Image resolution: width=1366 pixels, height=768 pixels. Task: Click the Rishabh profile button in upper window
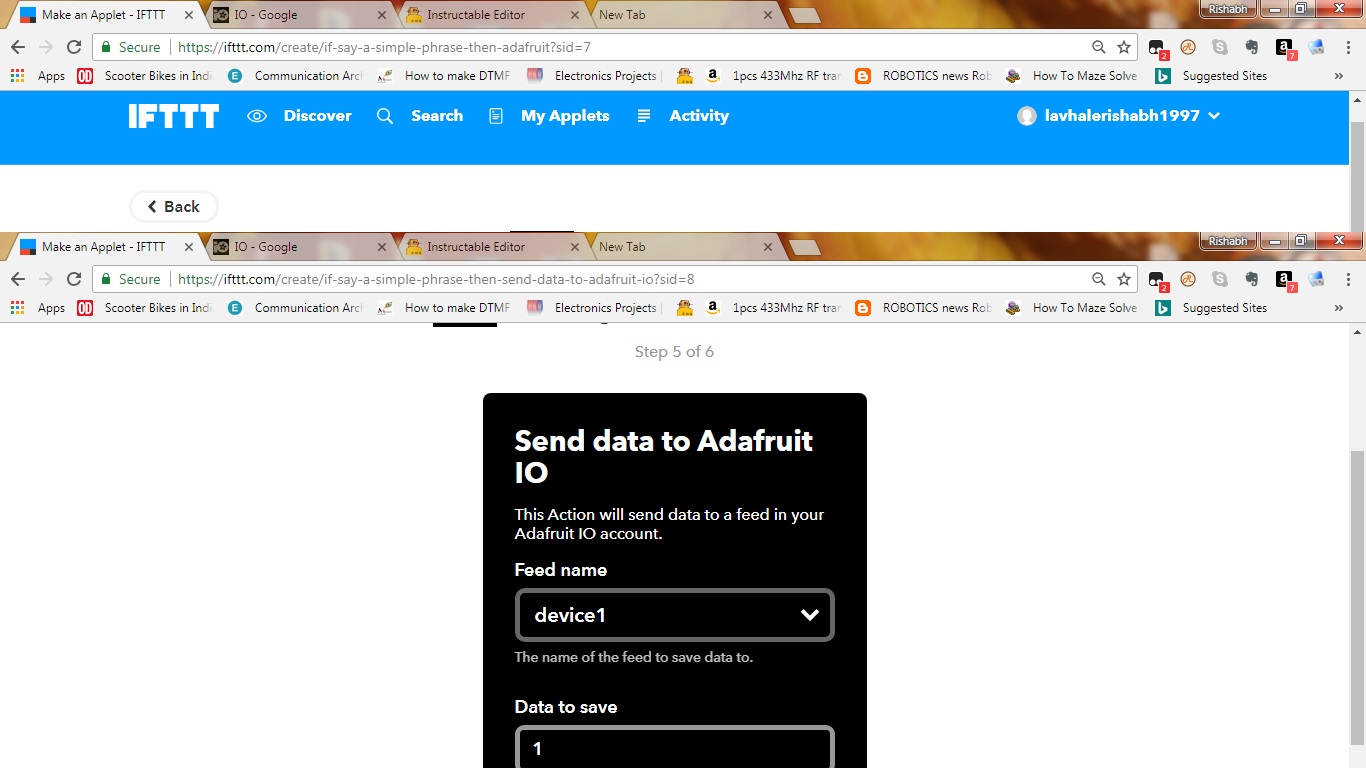(1228, 9)
